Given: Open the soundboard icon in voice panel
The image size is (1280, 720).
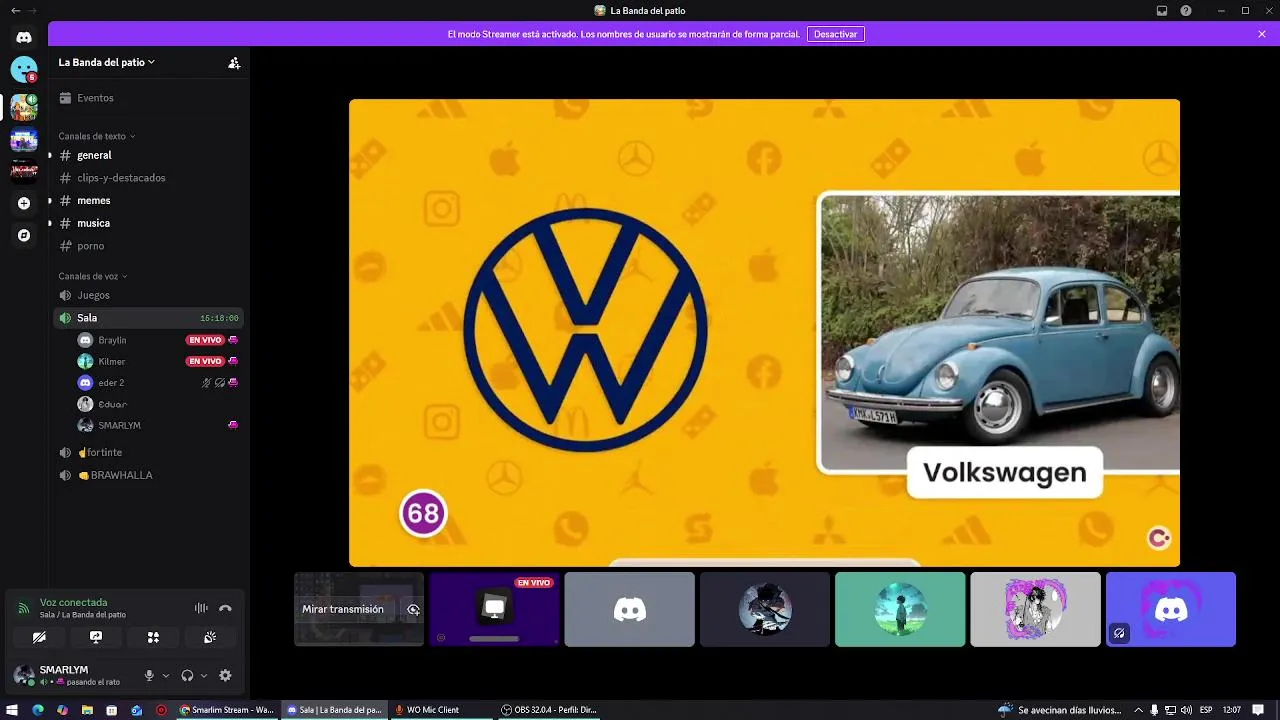Looking at the screenshot, I should [210, 637].
